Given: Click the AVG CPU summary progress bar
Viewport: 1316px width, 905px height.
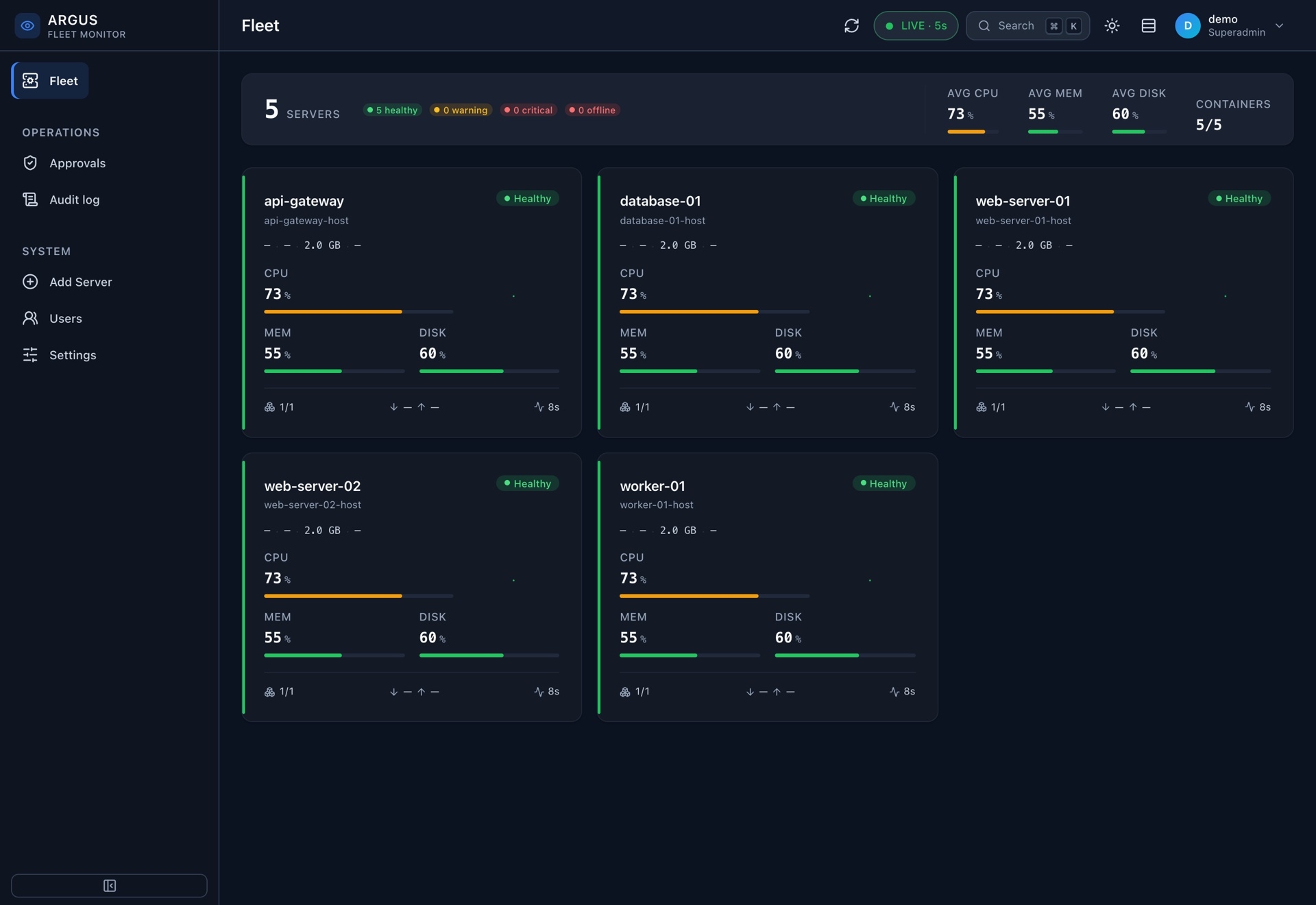Looking at the screenshot, I should pyautogui.click(x=973, y=132).
